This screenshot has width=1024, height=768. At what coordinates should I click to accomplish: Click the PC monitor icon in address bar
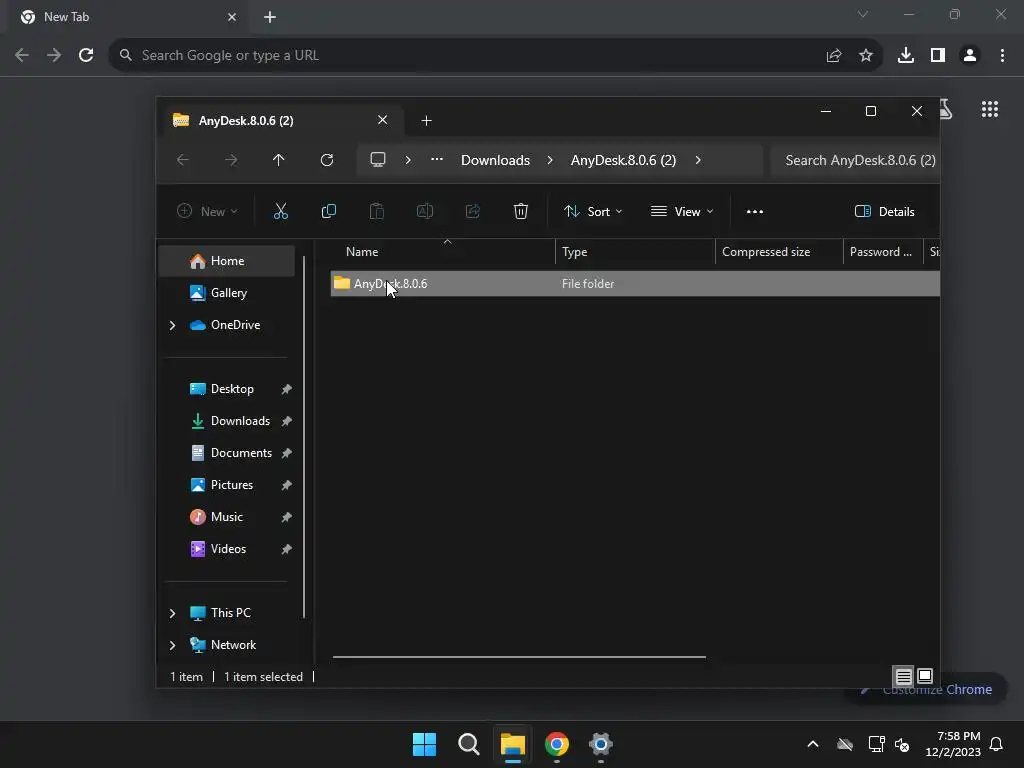(x=378, y=160)
